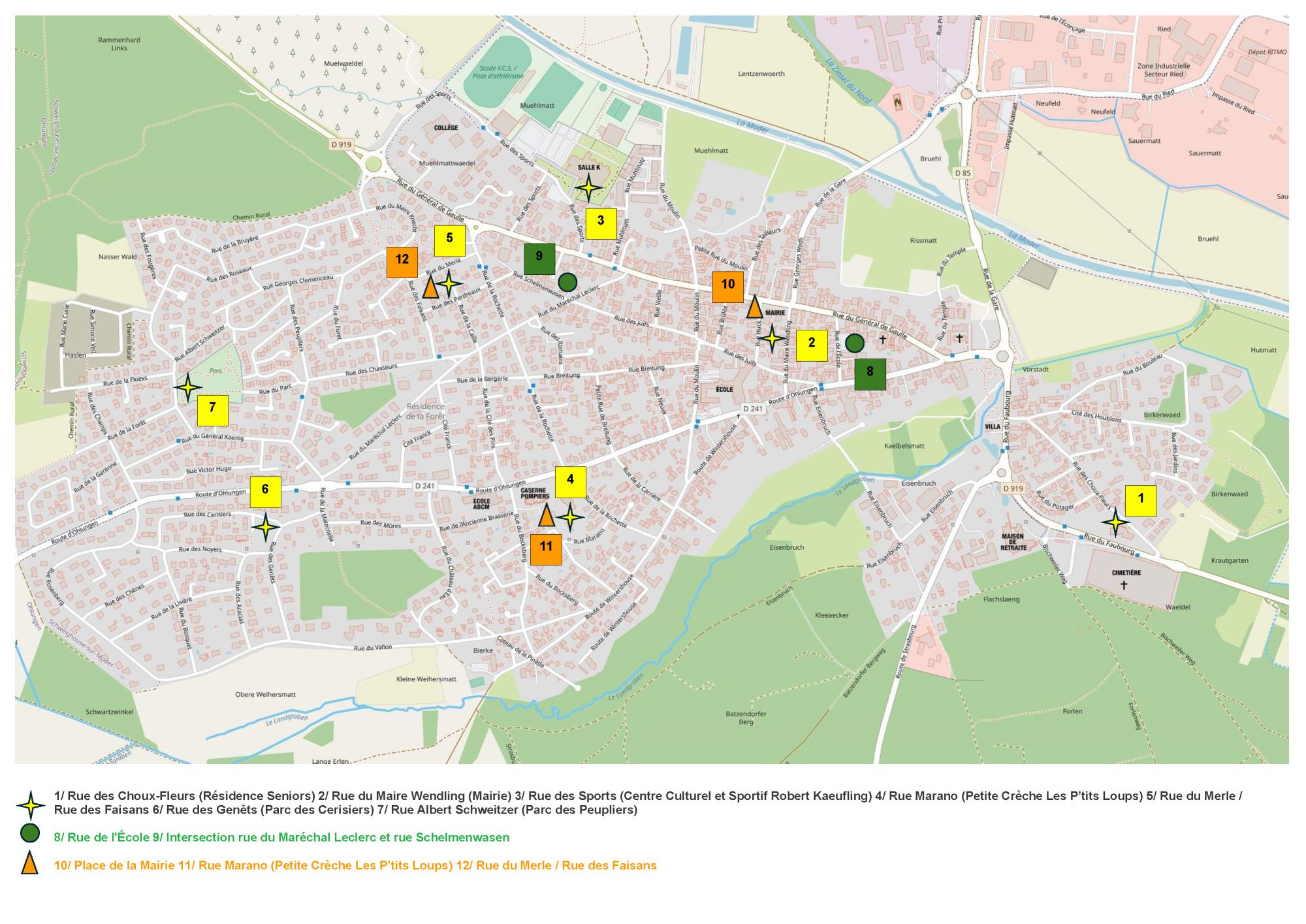Screen dimensions: 1306x924
Task: Click the orange triangle on Rue du Merle
Action: pos(430,287)
